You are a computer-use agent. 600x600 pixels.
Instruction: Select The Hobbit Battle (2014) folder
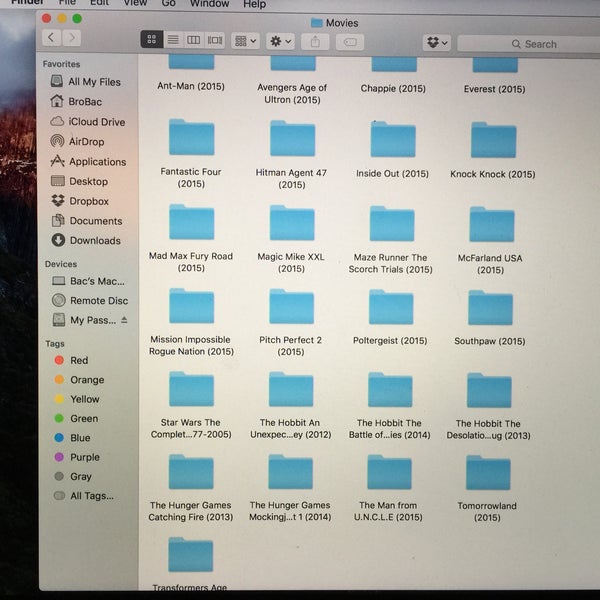point(390,390)
